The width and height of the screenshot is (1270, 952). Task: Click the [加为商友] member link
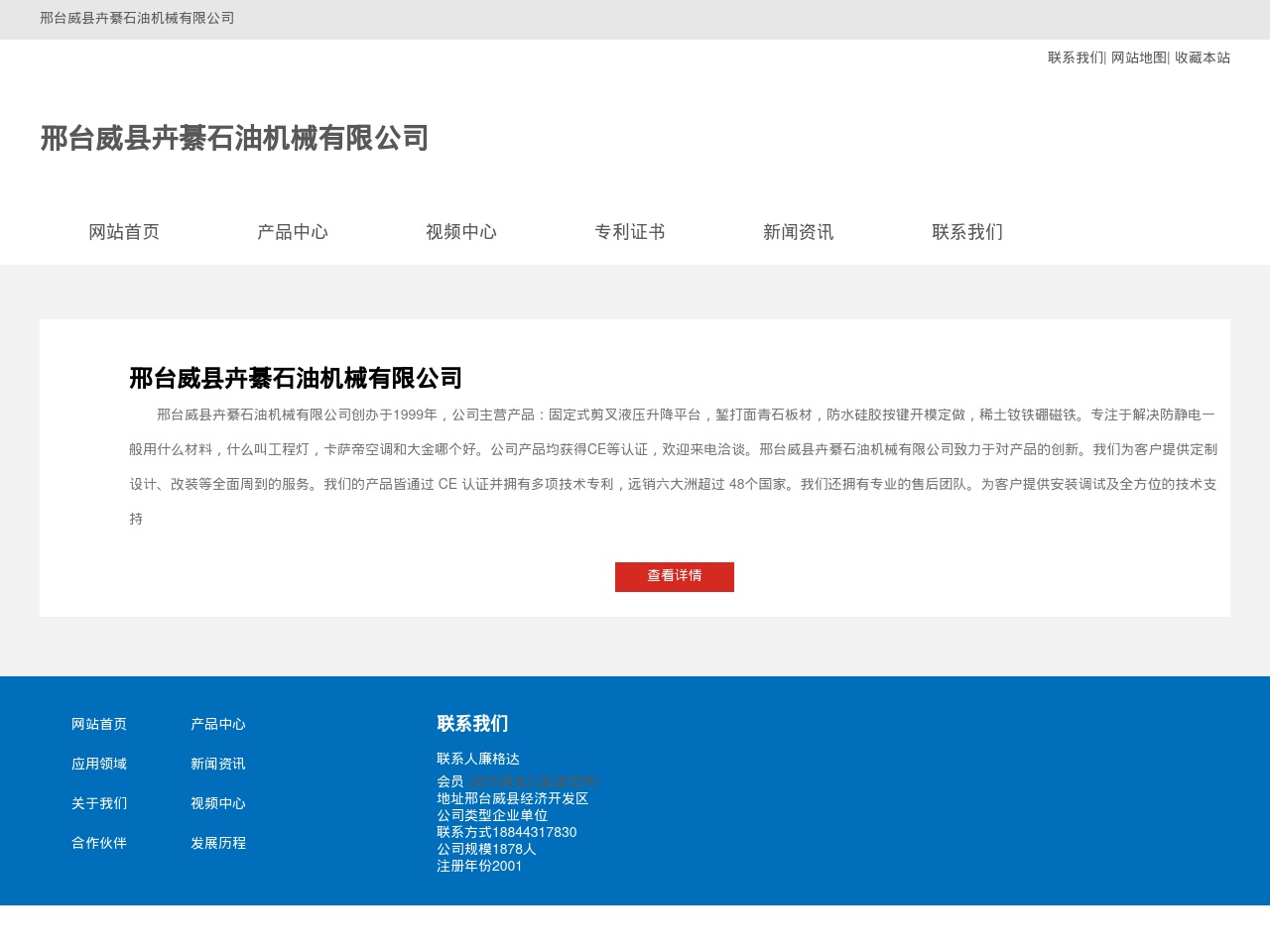[500, 781]
